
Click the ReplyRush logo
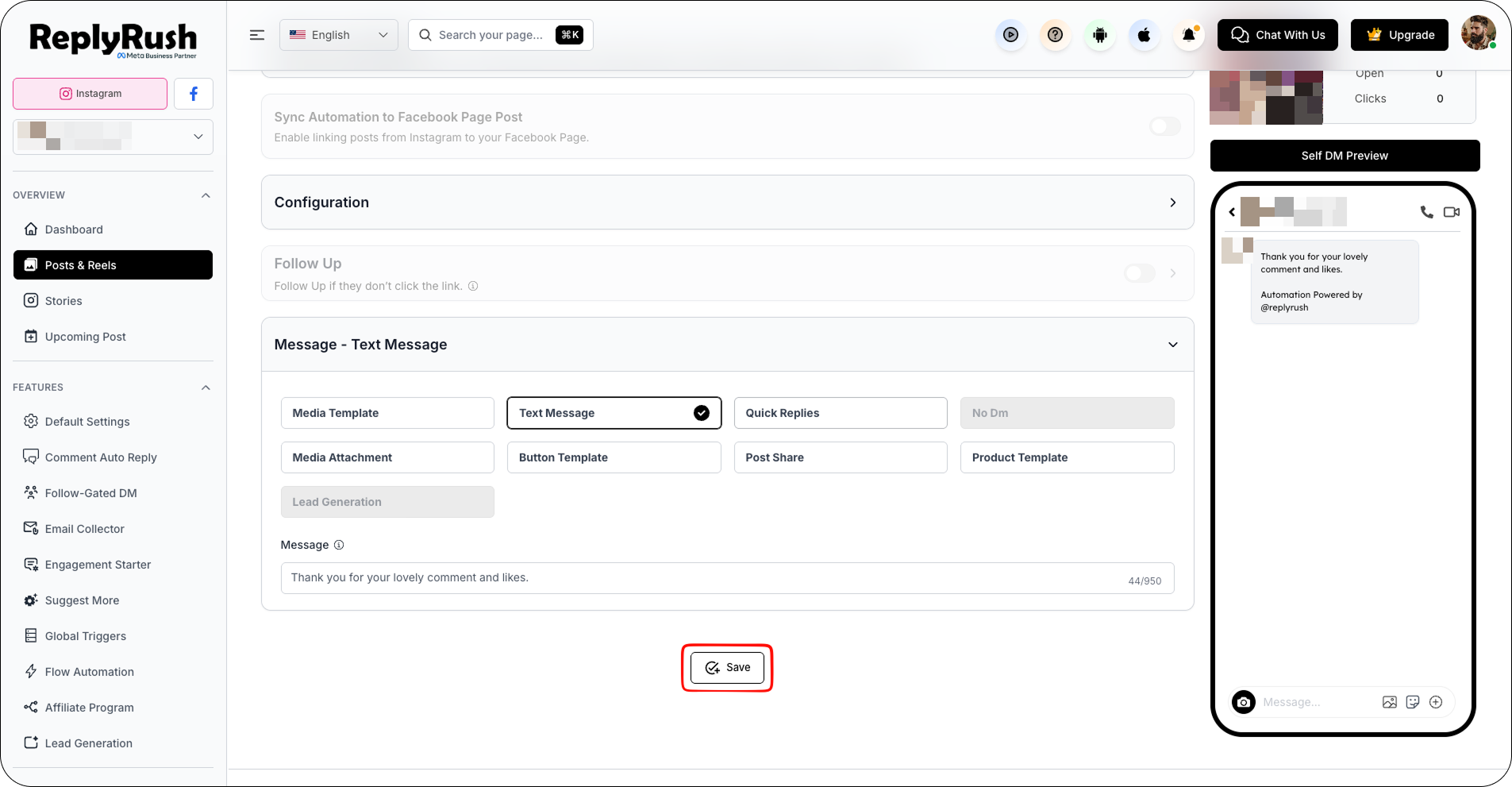(x=113, y=40)
